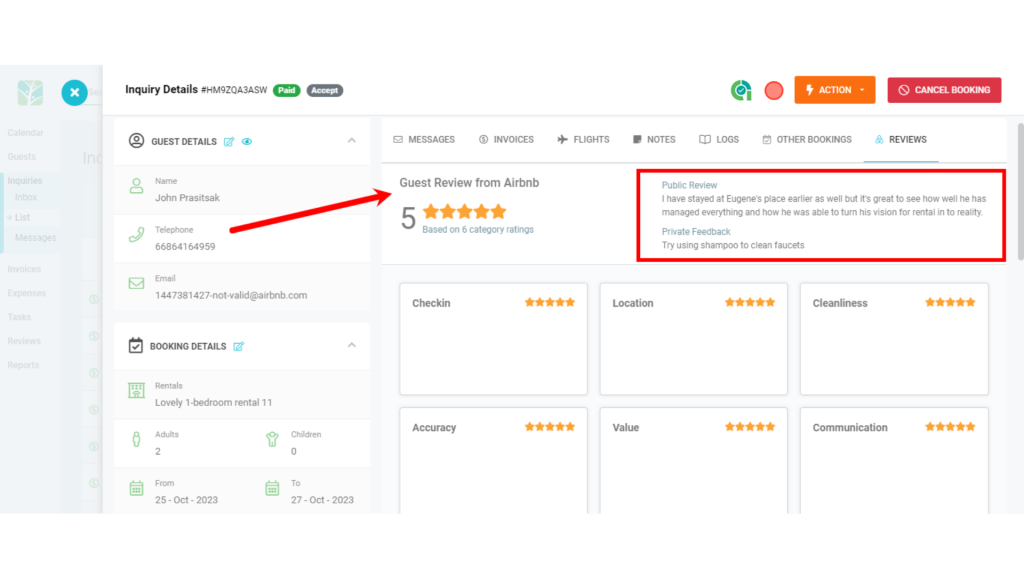
Task: Click the To date calendar icon
Action: click(272, 488)
